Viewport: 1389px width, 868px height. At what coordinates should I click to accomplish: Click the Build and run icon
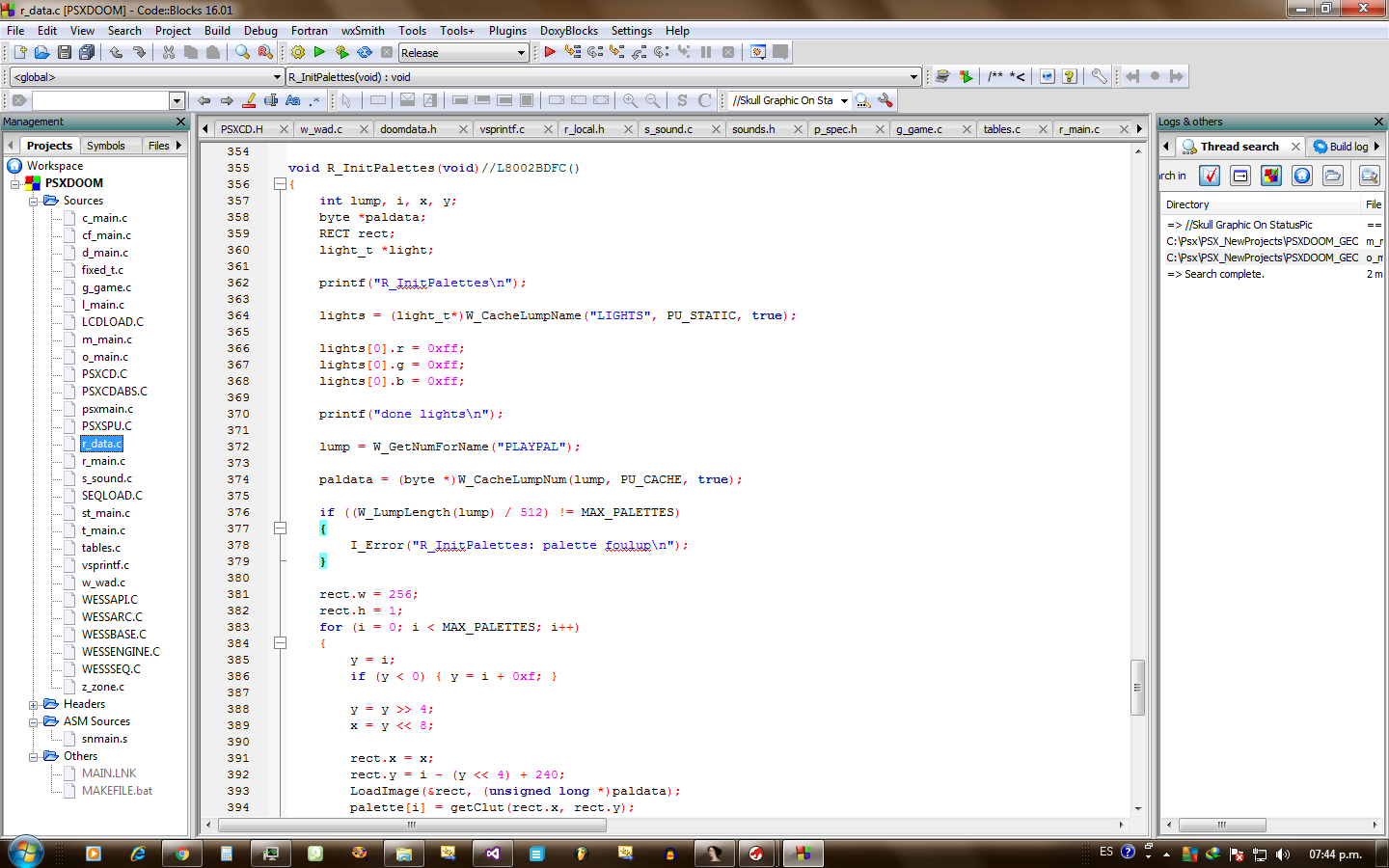pos(341,52)
